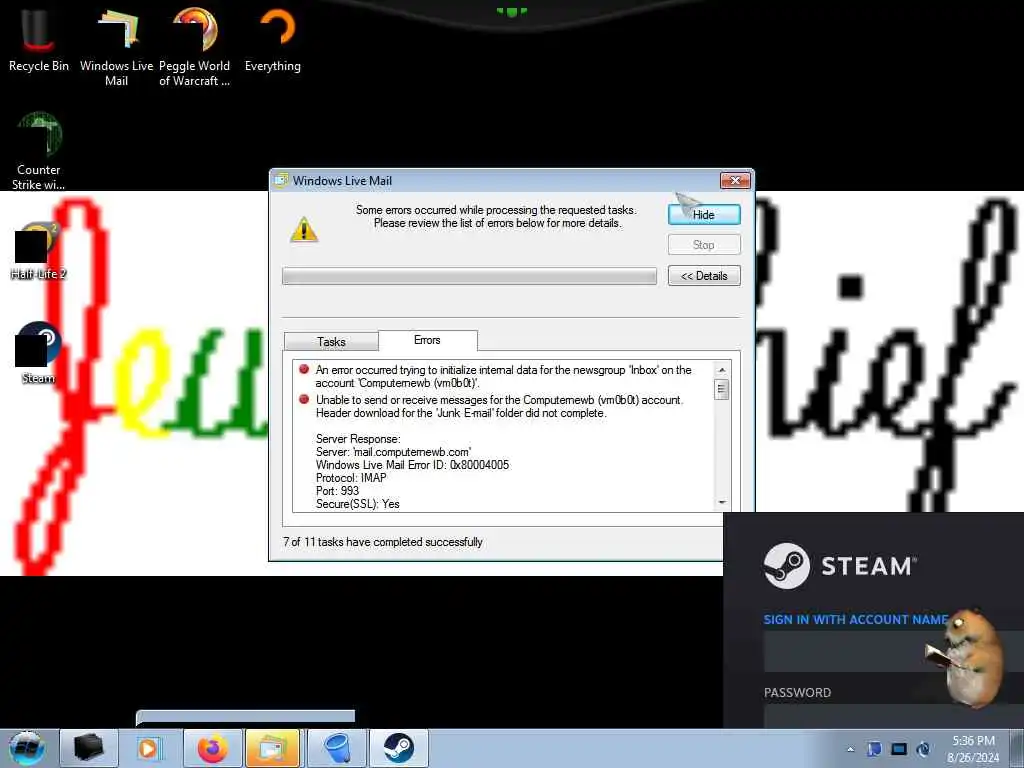Collapse with the << Details button

tap(704, 276)
